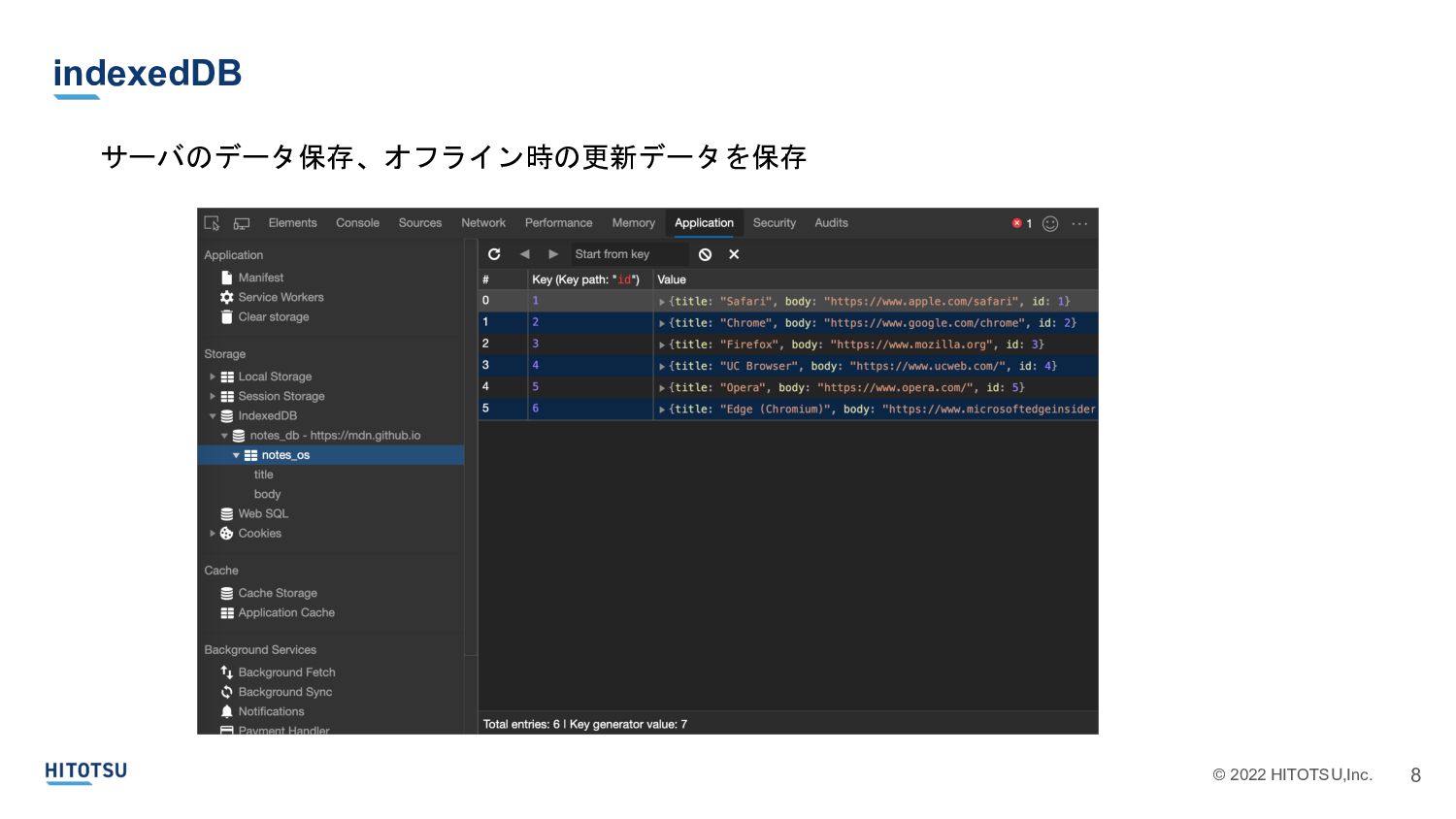Viewport: 1456px width, 819px height.
Task: Open the Security tab
Action: coord(774,223)
